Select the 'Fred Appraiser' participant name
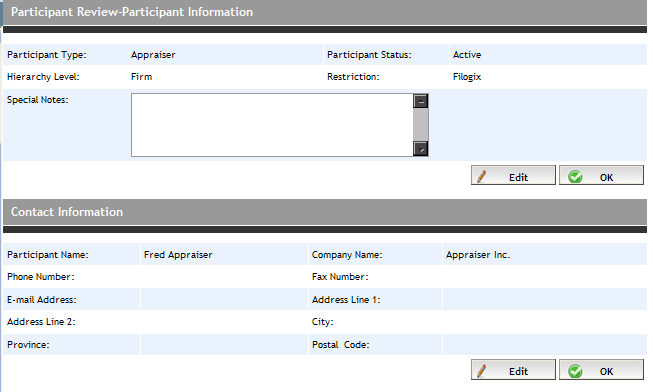The height and width of the screenshot is (392, 653). pos(178,255)
